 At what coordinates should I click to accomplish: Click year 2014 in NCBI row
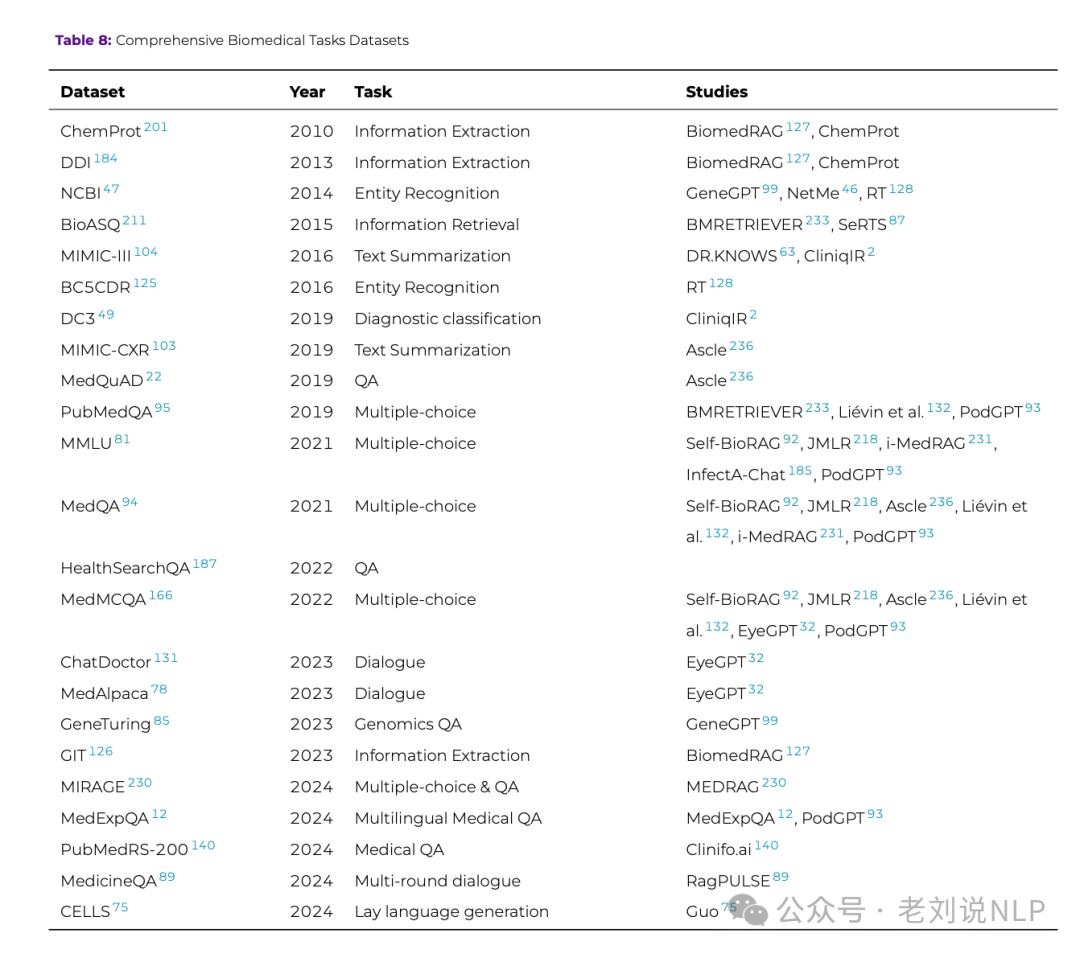[311, 194]
